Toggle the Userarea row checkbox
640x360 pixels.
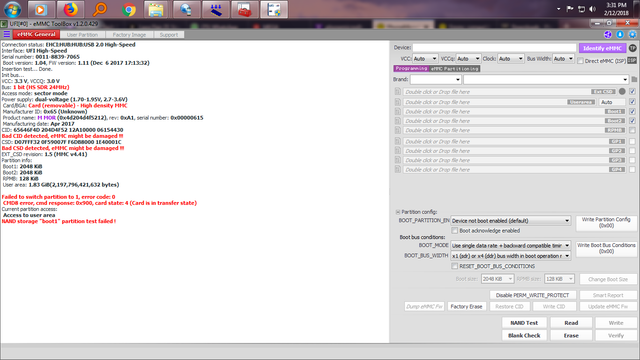[632, 102]
